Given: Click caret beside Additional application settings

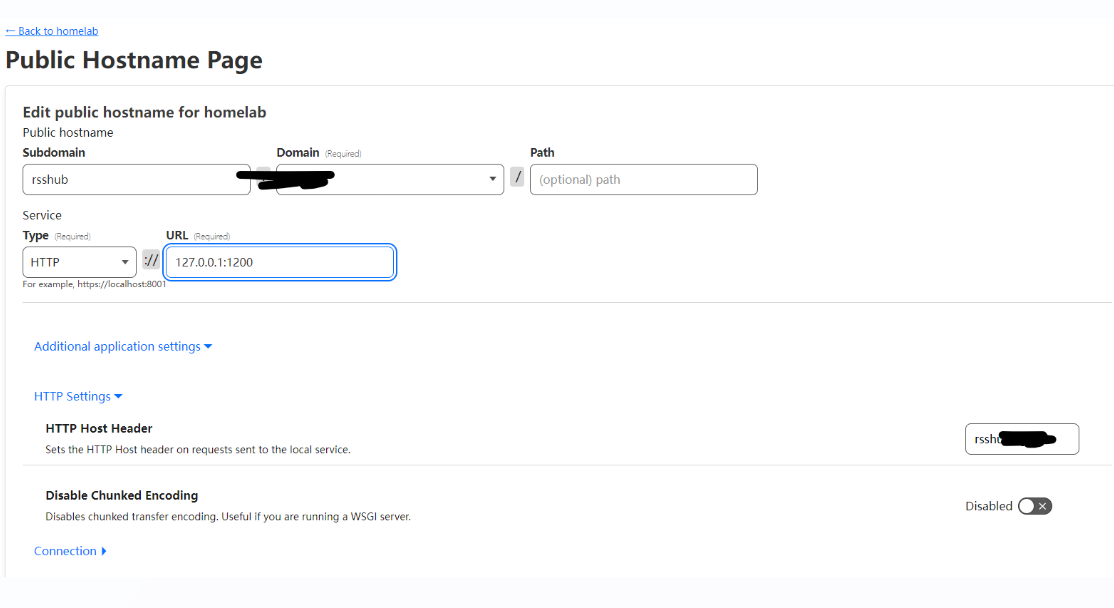Looking at the screenshot, I should click(x=208, y=347).
